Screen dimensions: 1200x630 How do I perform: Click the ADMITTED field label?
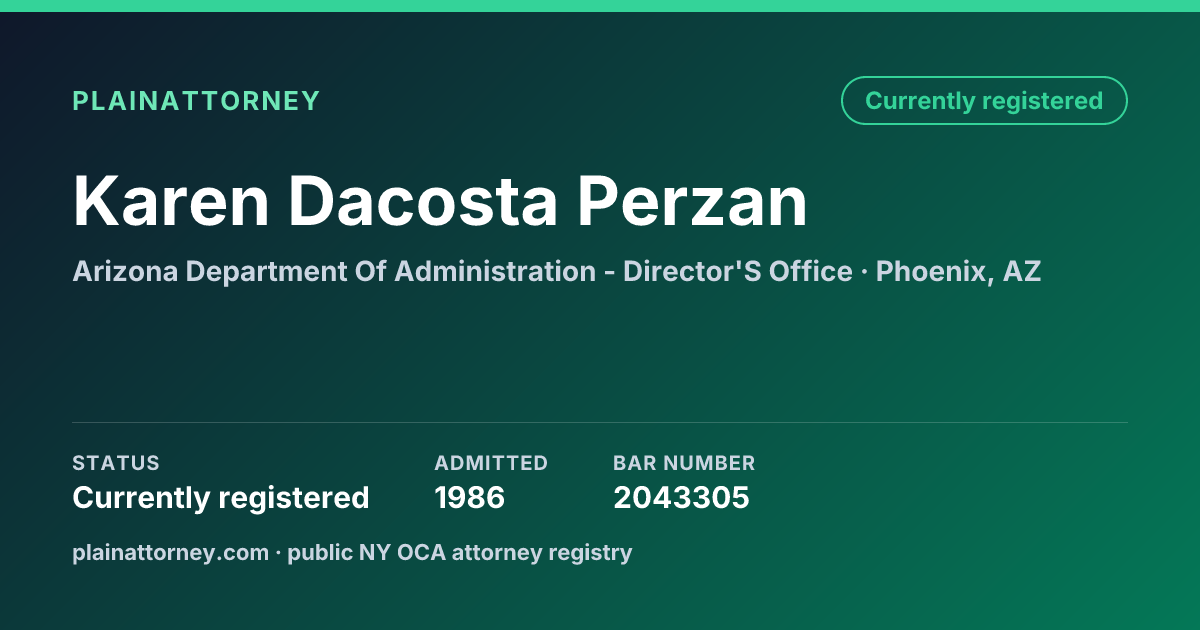point(491,463)
